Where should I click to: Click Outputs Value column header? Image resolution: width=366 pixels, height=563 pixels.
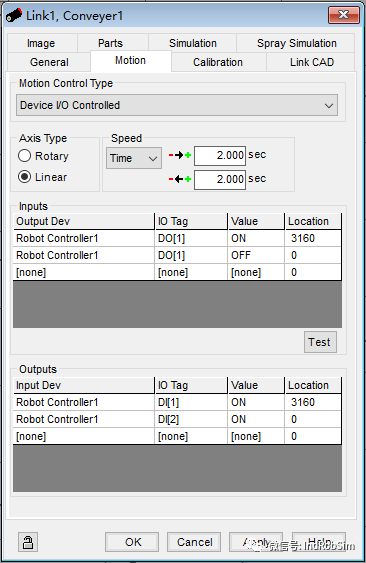[x=256, y=385]
